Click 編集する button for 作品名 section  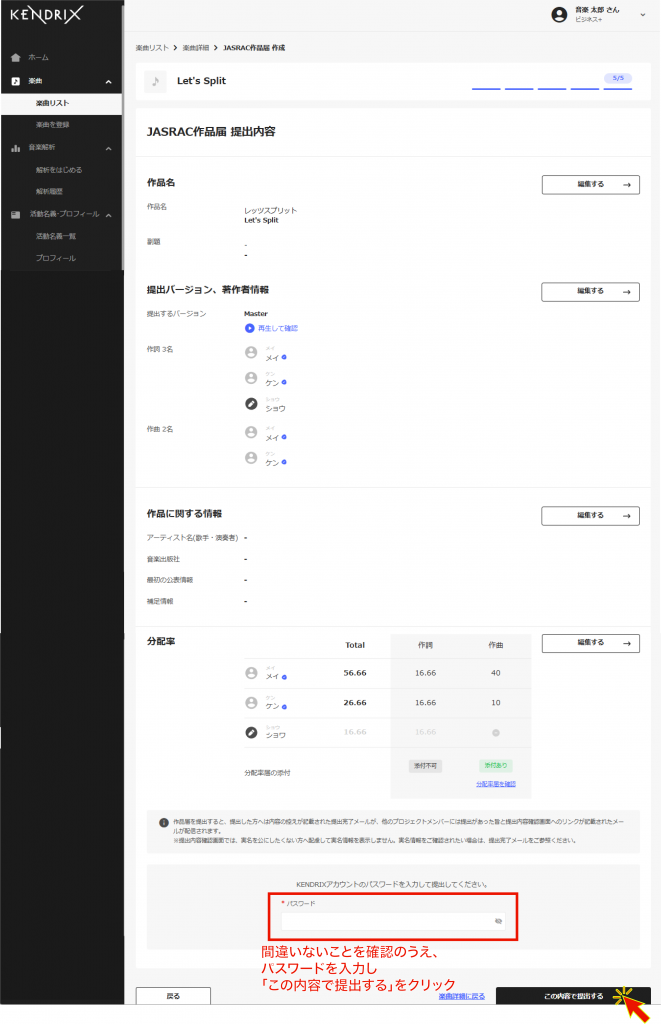pos(590,184)
